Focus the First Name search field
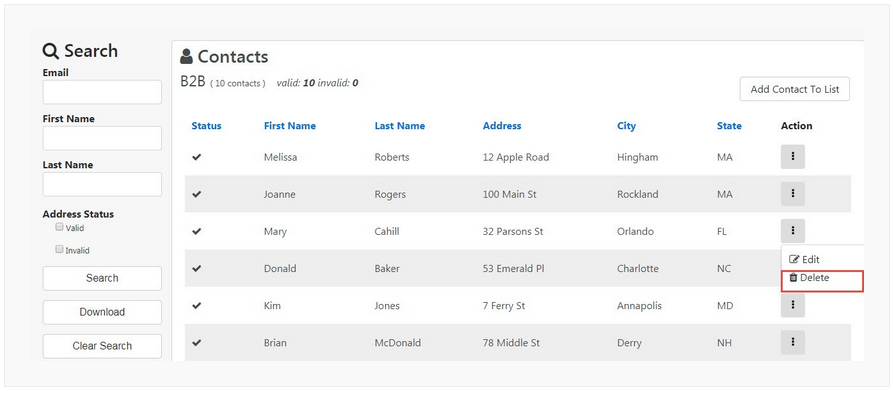Image resolution: width=894 pixels, height=393 pixels. coord(102,138)
